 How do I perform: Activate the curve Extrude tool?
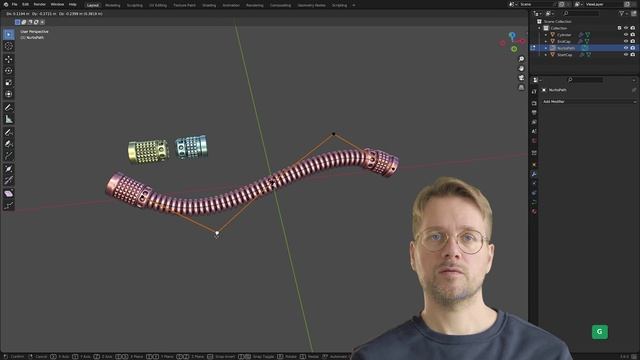9,156
